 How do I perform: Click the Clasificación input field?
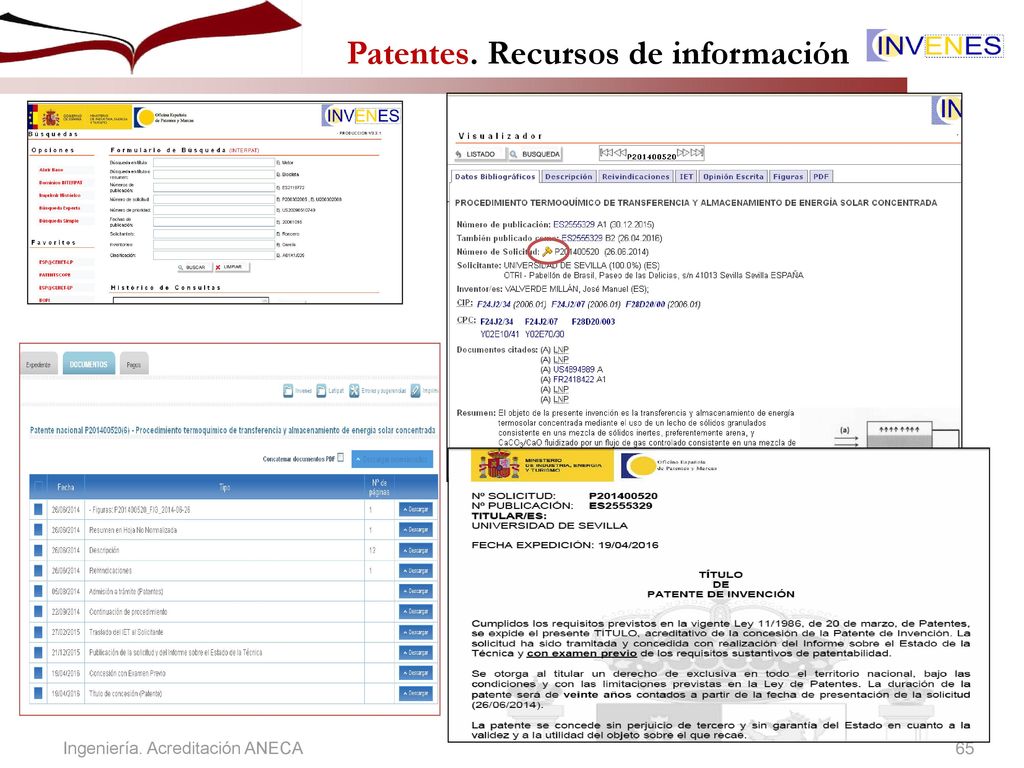coord(214,255)
